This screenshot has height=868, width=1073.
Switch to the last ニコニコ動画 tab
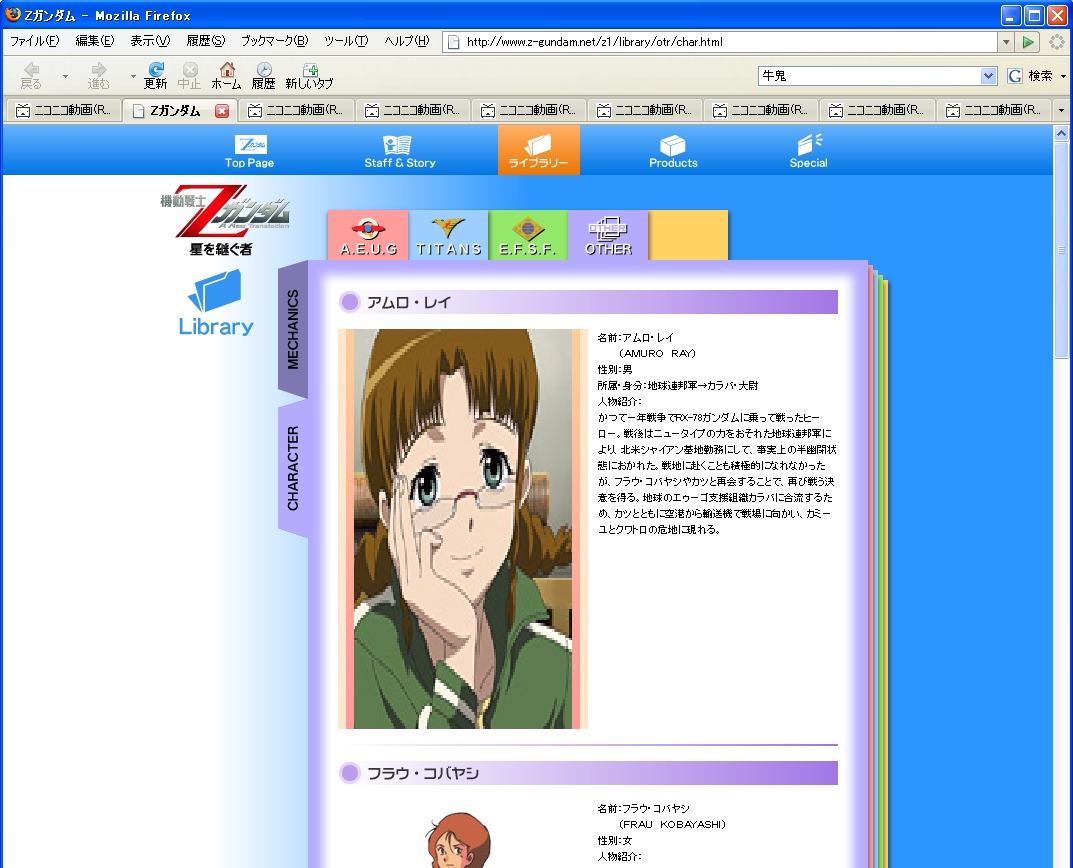[x=994, y=110]
